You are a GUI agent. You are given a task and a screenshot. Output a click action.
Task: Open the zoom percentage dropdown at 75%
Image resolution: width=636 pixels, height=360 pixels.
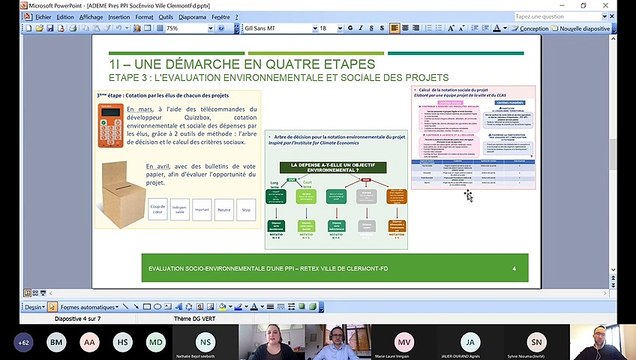211,28
